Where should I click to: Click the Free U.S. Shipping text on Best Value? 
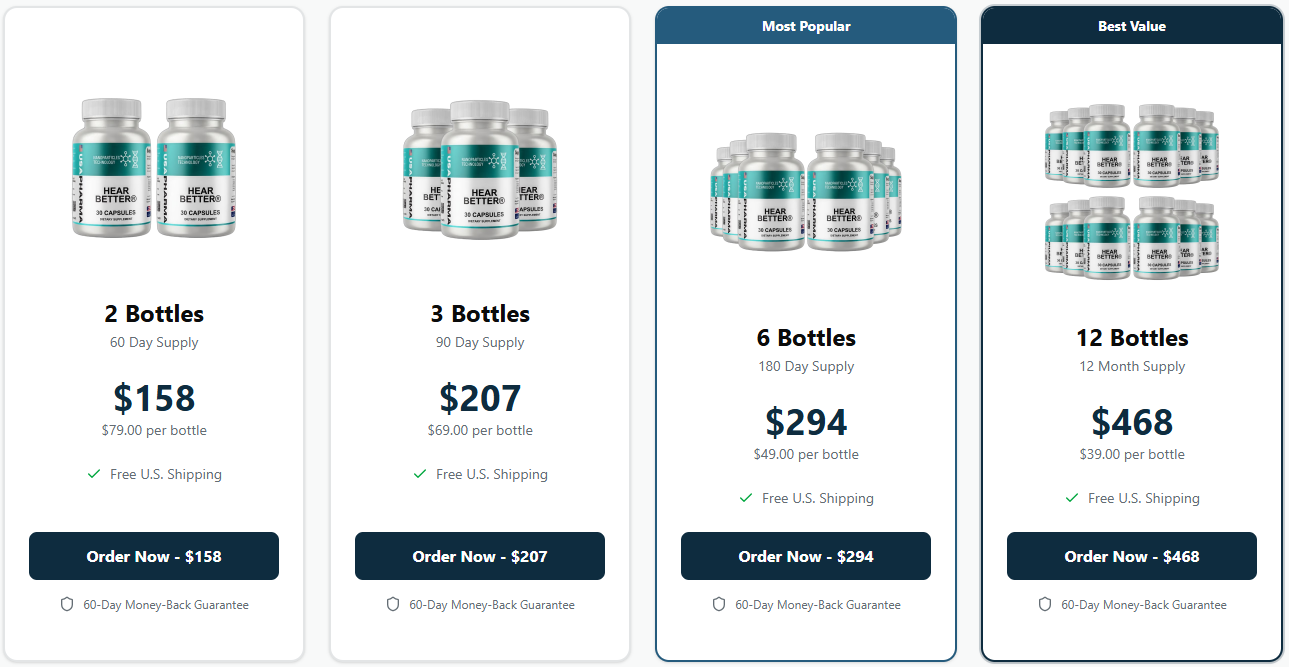1144,497
